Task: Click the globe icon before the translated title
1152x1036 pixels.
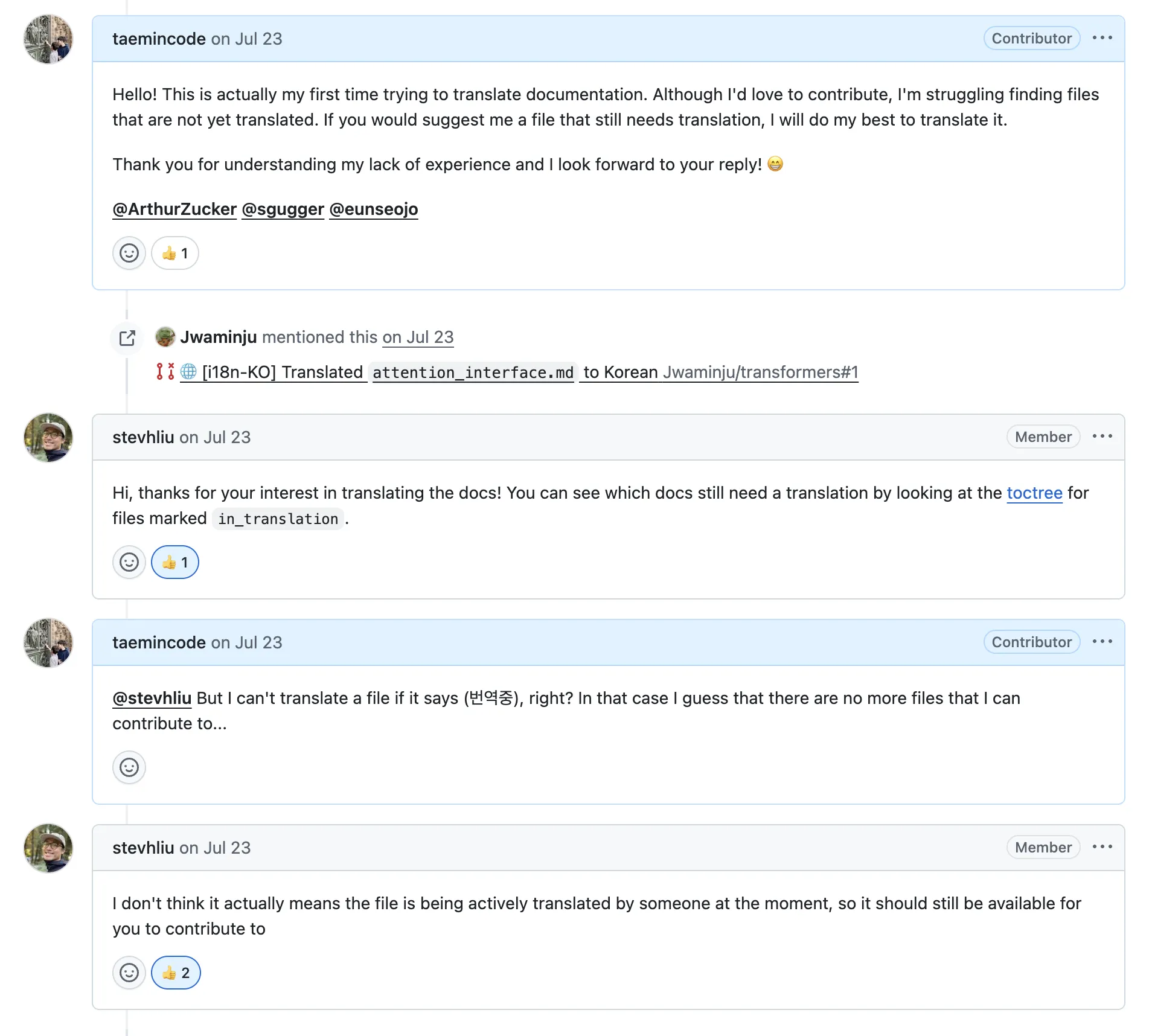Action: (188, 372)
